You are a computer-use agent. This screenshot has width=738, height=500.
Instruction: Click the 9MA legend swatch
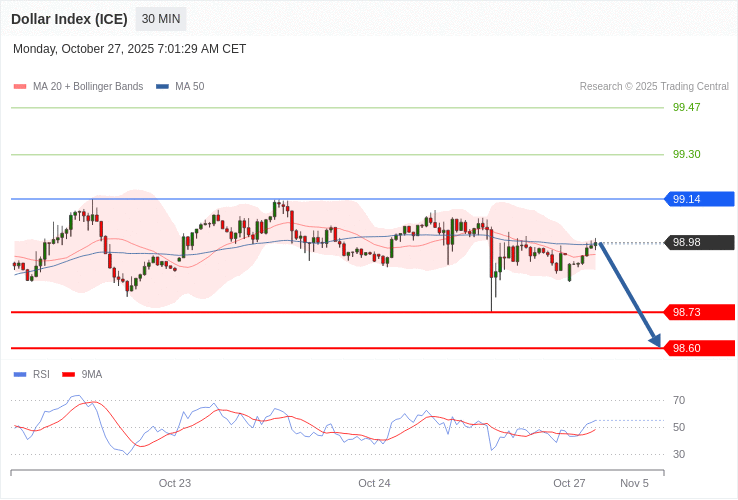coord(68,375)
